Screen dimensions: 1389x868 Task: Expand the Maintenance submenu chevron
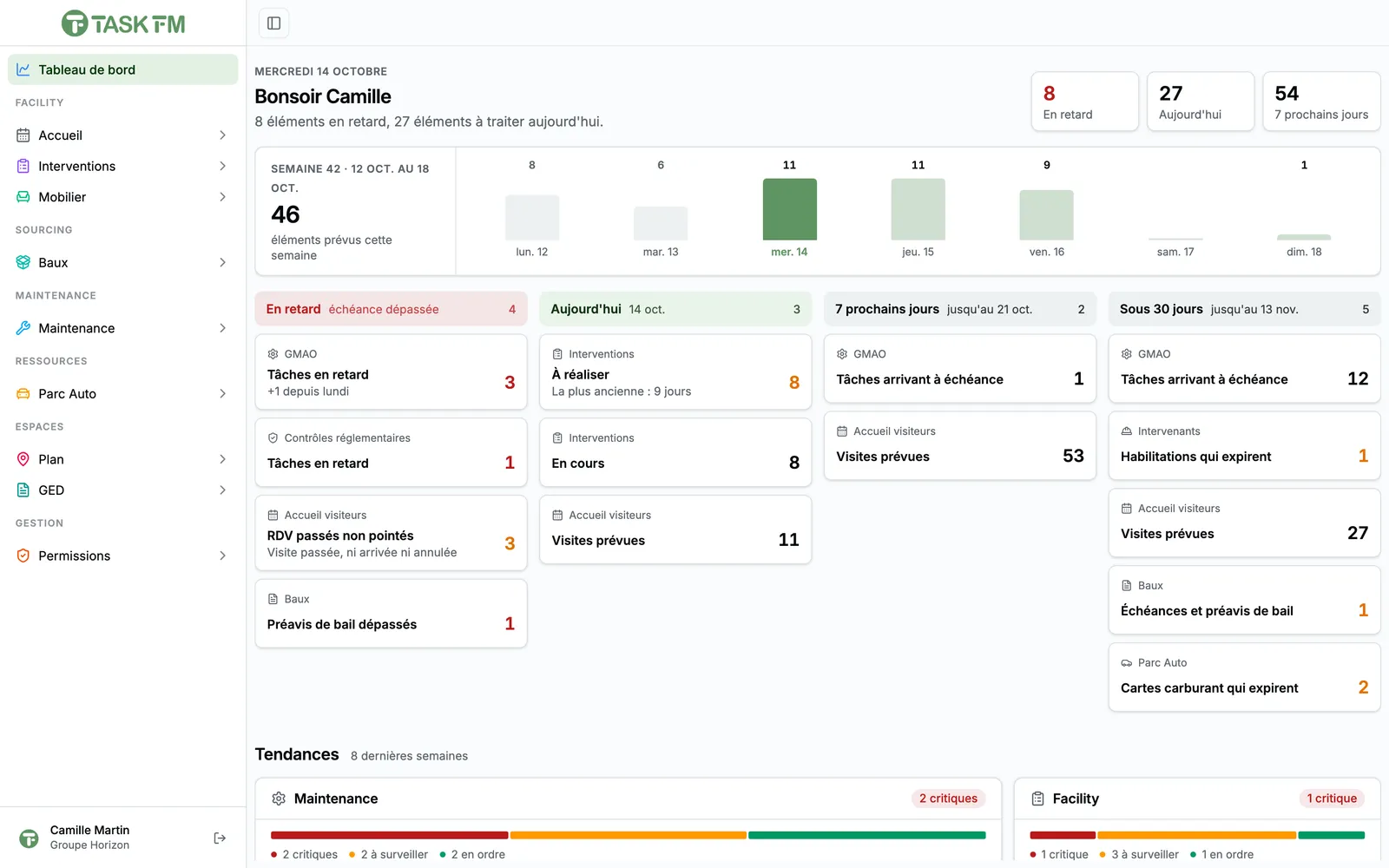(x=222, y=328)
